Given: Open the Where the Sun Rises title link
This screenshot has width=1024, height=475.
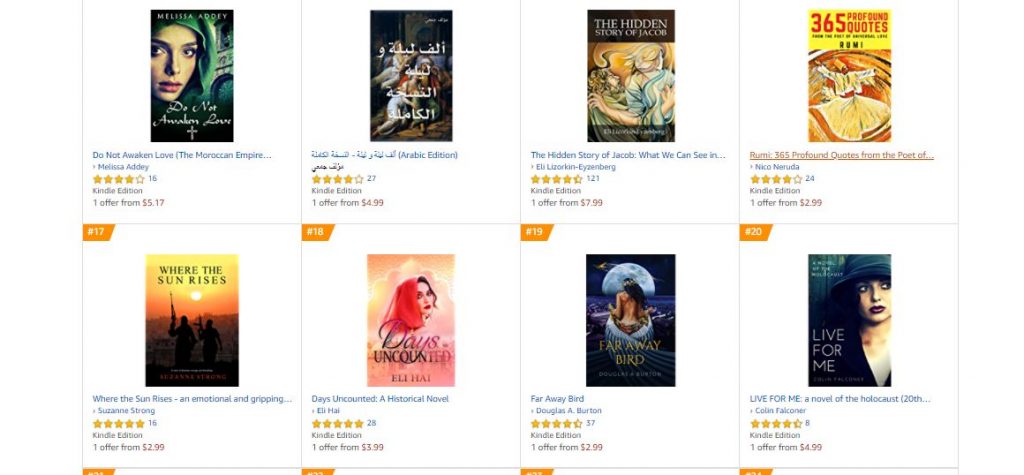Looking at the screenshot, I should click(192, 399).
